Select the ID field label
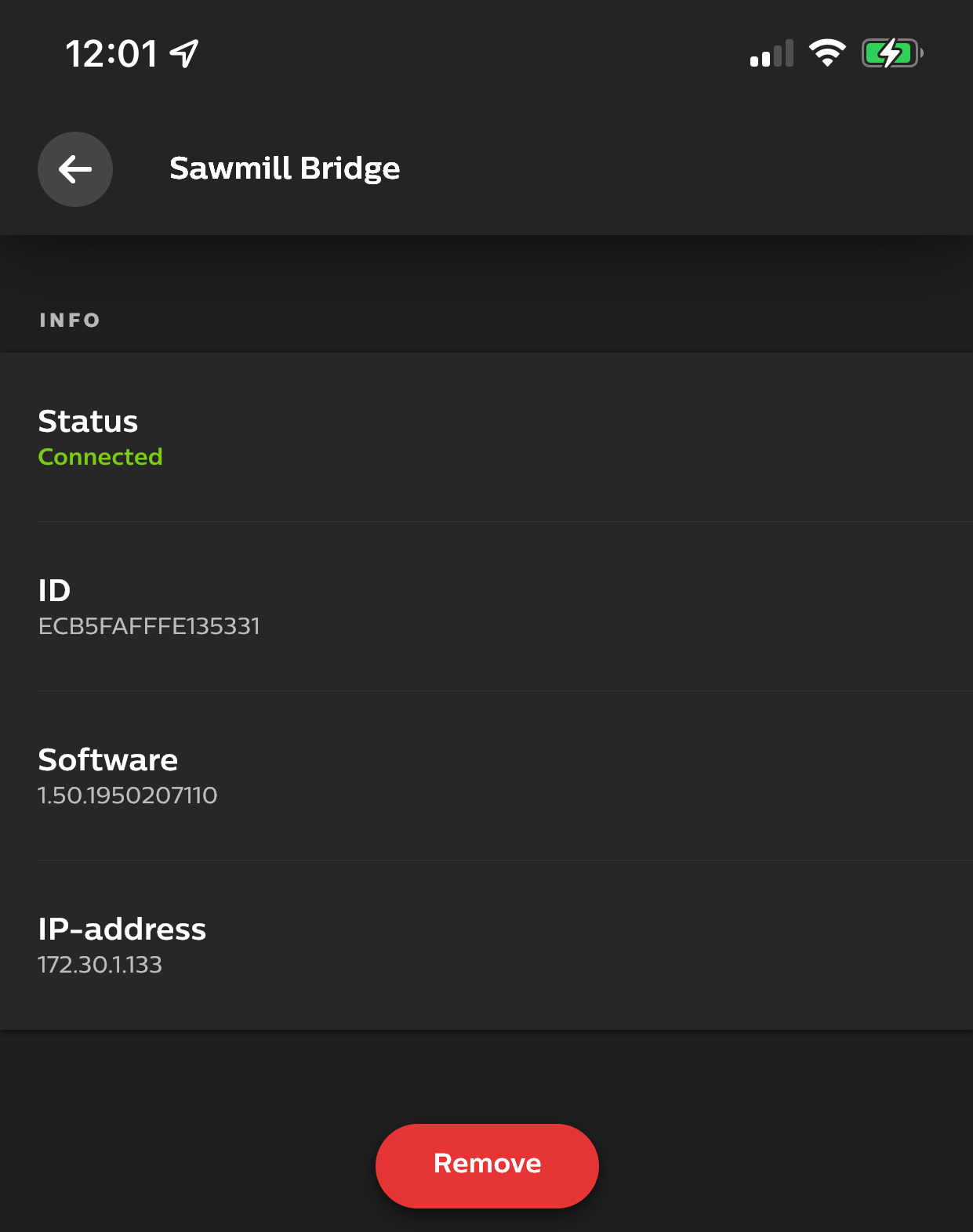Viewport: 973px width, 1232px height. (x=54, y=591)
